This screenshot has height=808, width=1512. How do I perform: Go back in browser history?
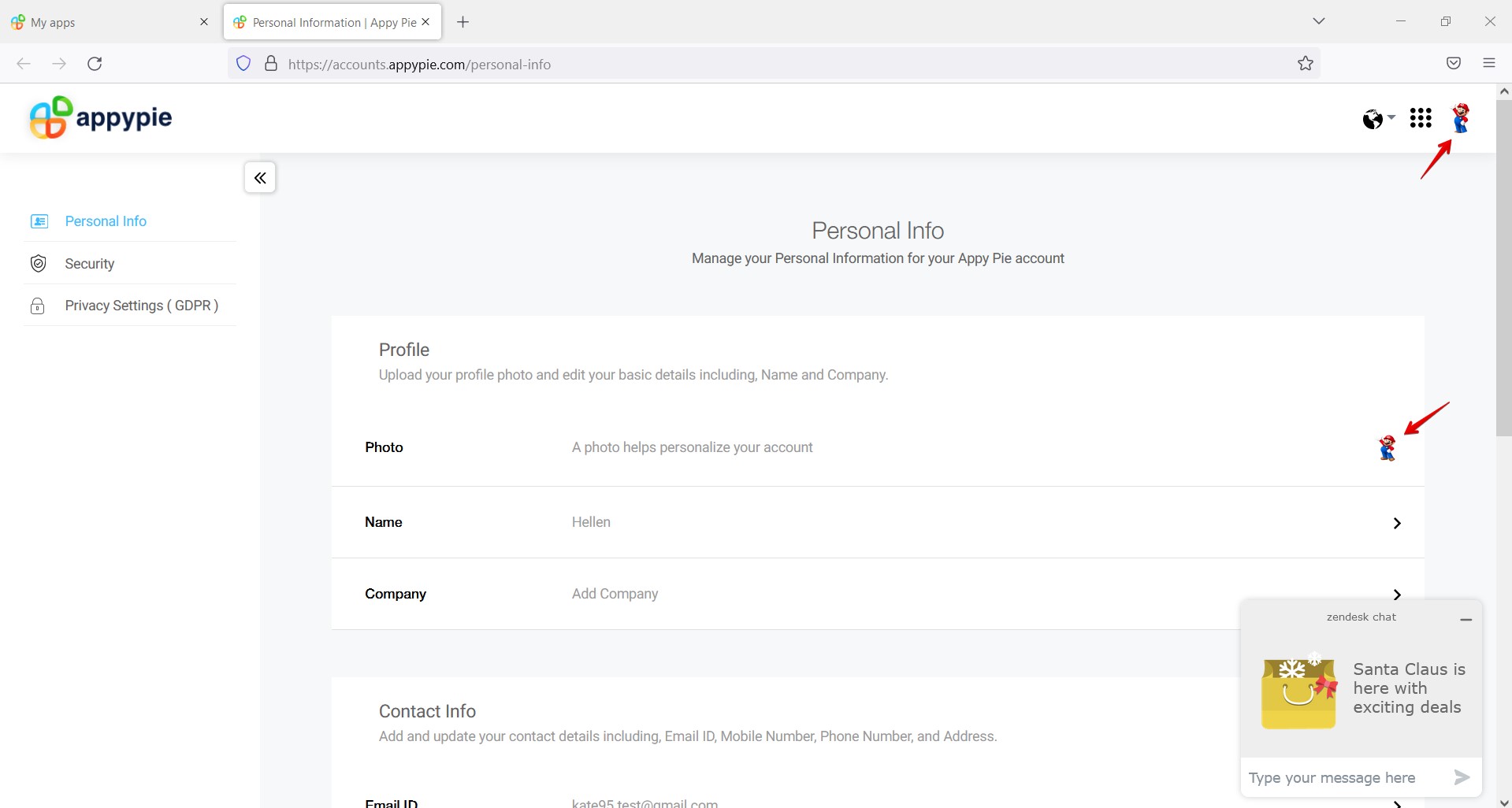tap(24, 64)
